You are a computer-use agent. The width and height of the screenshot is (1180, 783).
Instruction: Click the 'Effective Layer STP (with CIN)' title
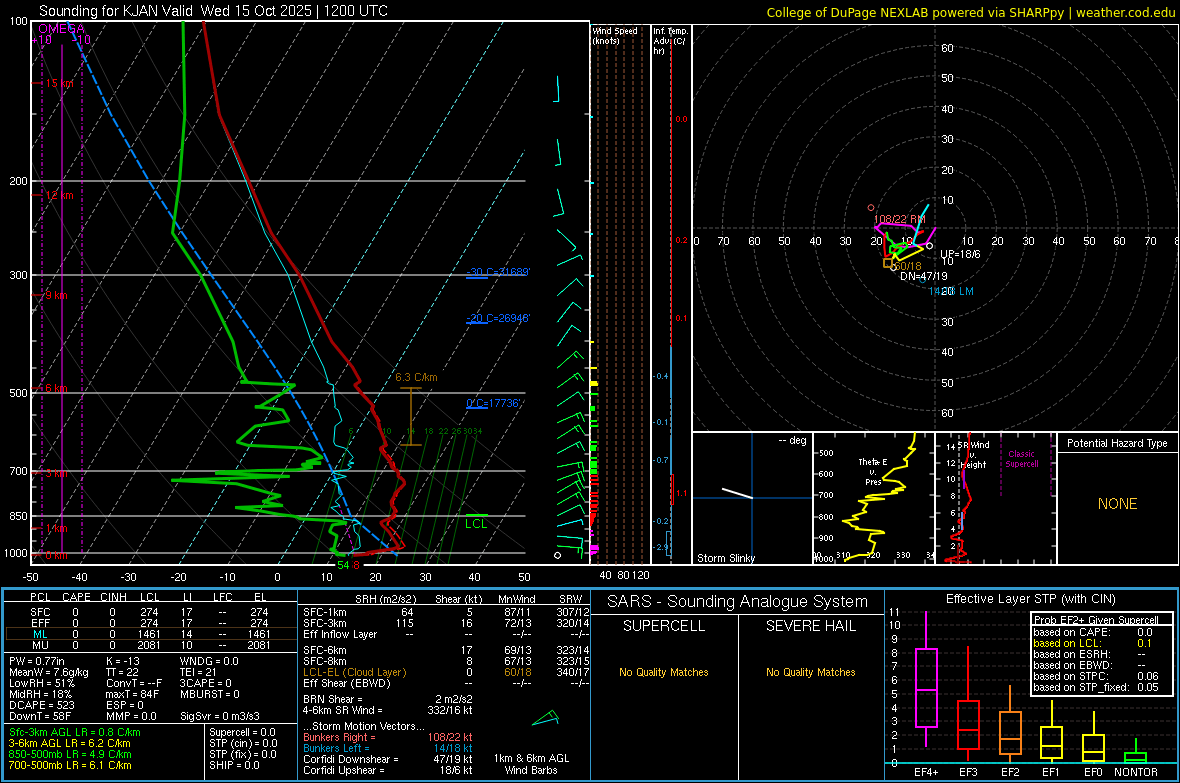pyautogui.click(x=1030, y=599)
